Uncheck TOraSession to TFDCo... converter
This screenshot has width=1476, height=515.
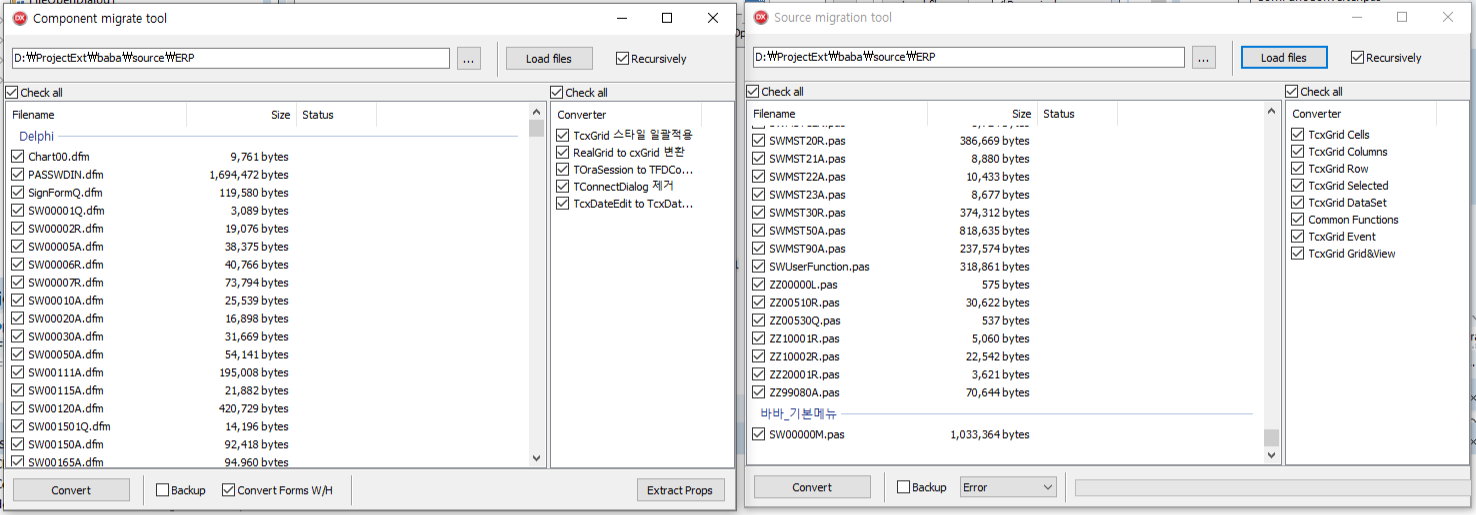[564, 169]
